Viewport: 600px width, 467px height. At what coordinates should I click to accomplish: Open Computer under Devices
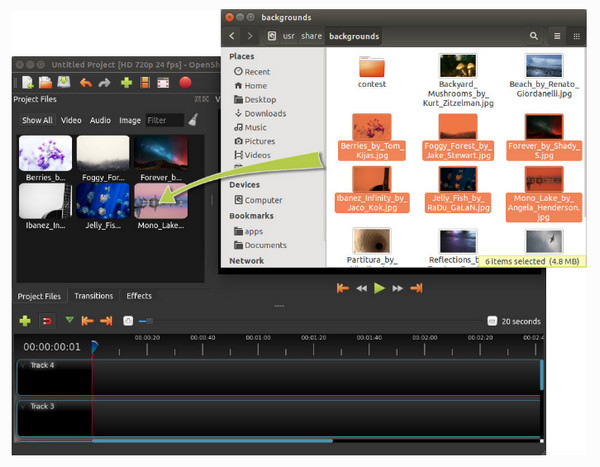point(259,200)
